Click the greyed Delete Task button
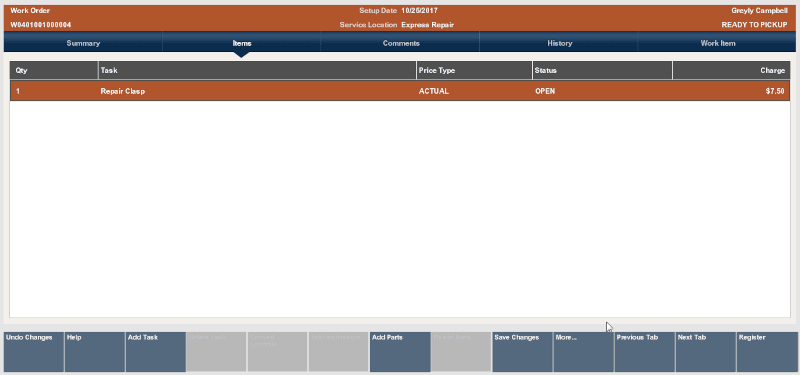 click(x=216, y=352)
